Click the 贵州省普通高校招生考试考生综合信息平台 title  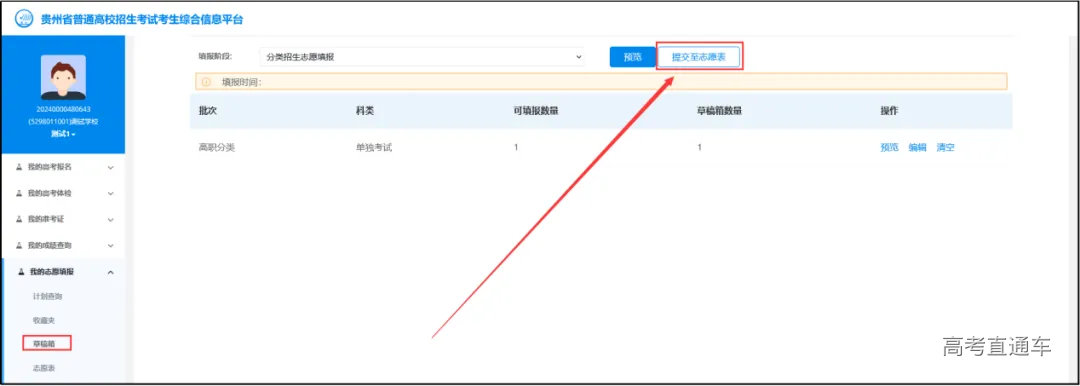[142, 20]
